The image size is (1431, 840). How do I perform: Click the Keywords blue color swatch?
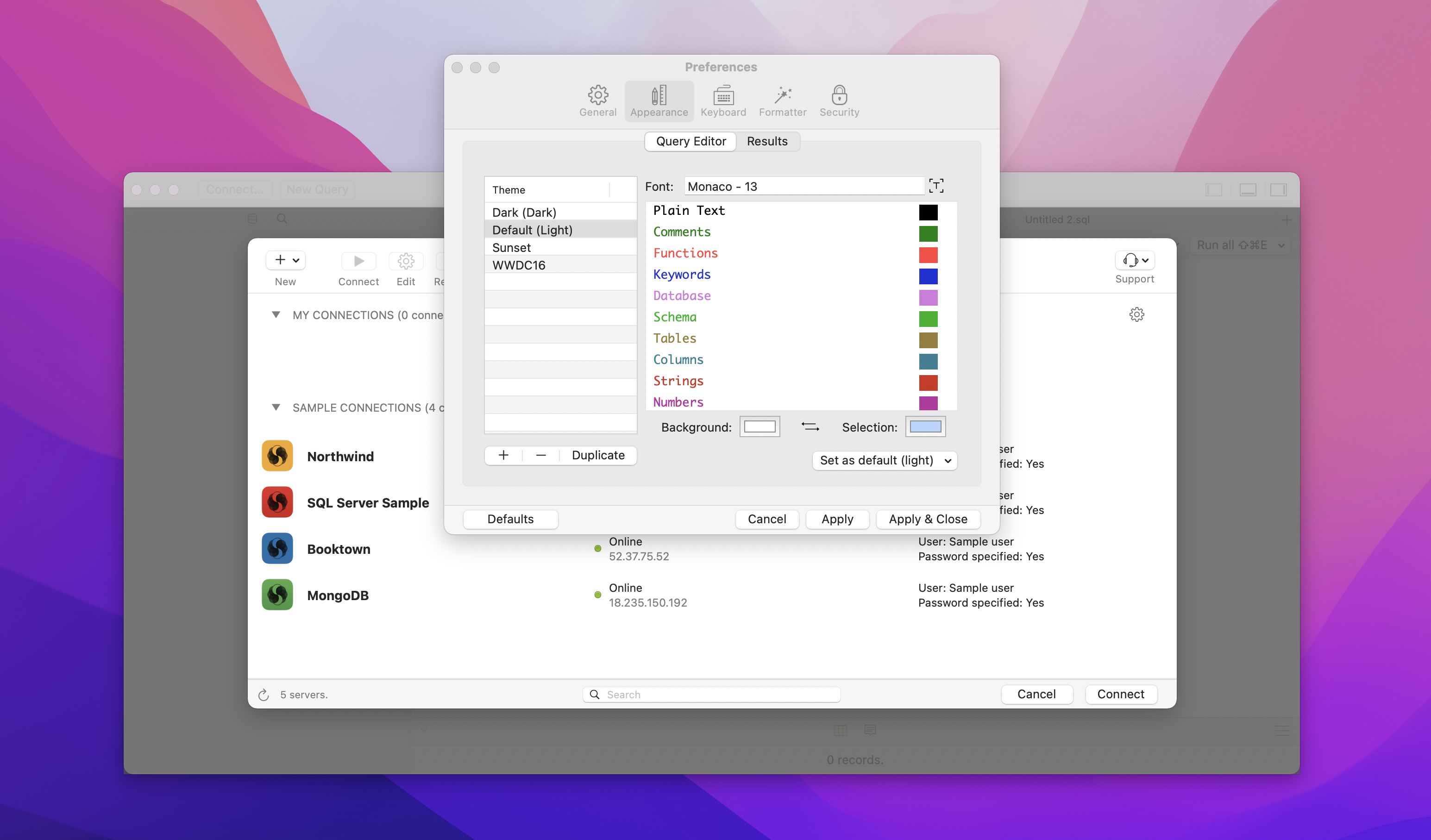[928, 276]
